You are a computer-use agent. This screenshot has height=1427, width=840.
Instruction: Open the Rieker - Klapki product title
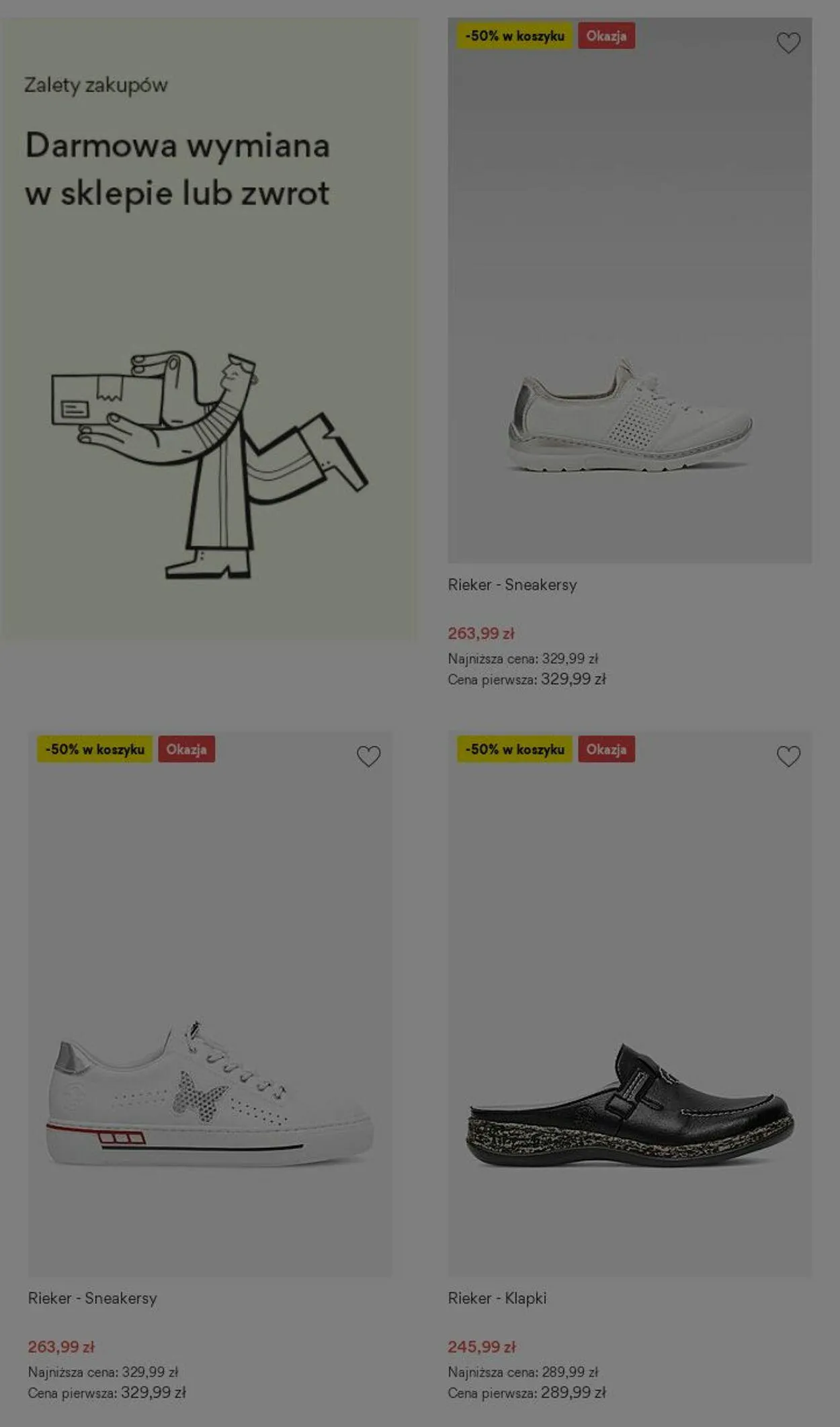coord(497,1298)
